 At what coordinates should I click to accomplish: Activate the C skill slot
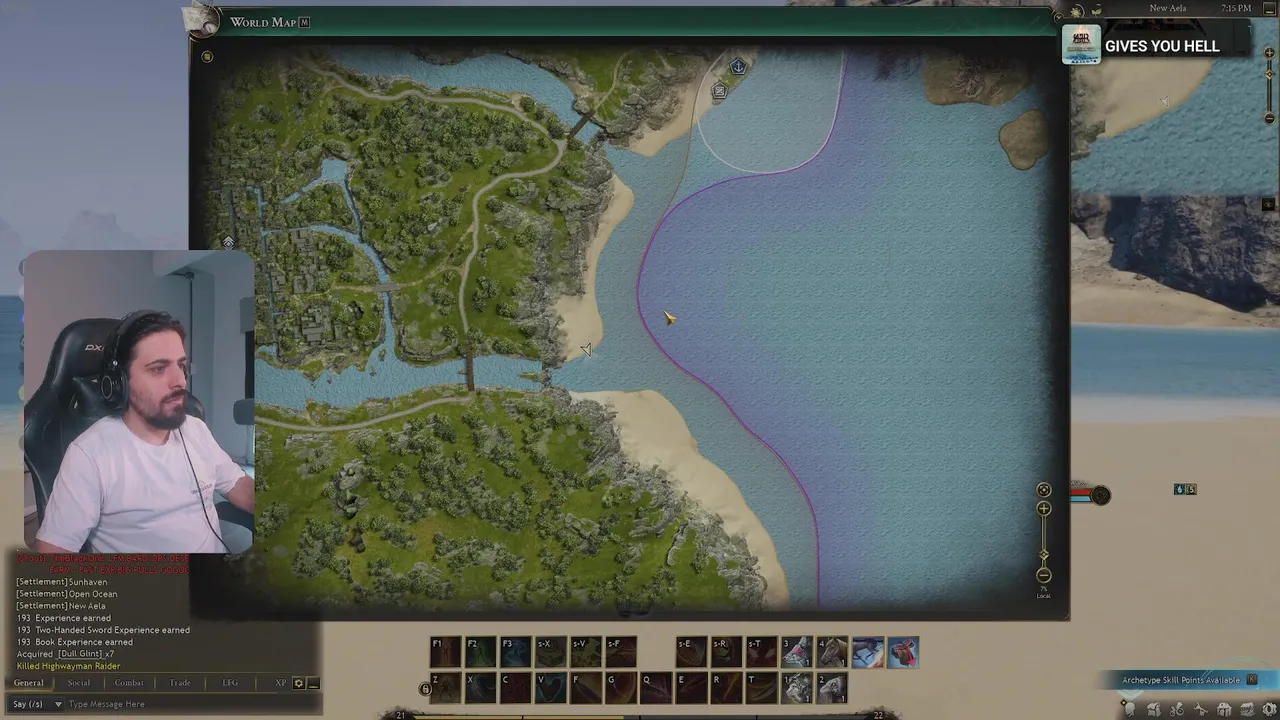515,687
